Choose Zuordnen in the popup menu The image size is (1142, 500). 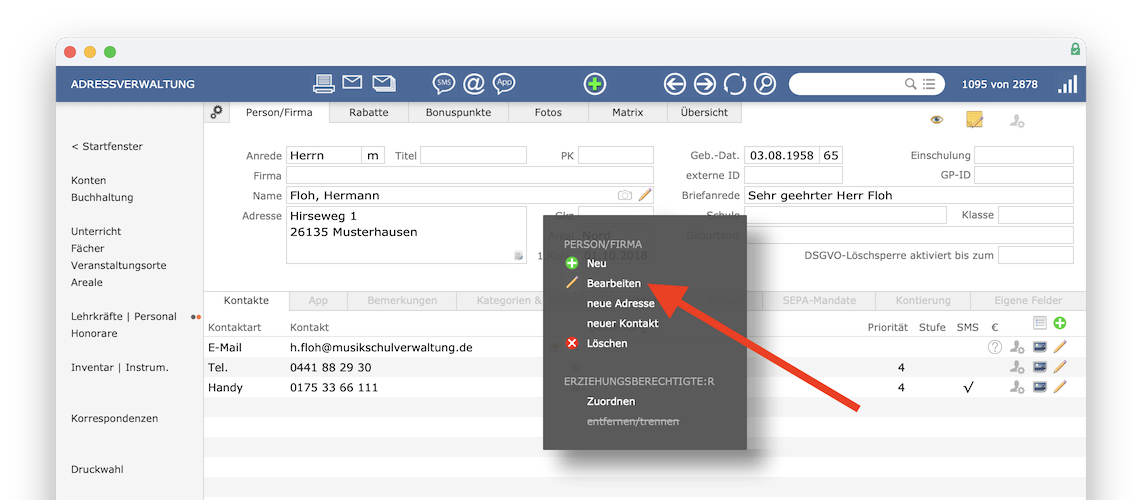click(611, 401)
